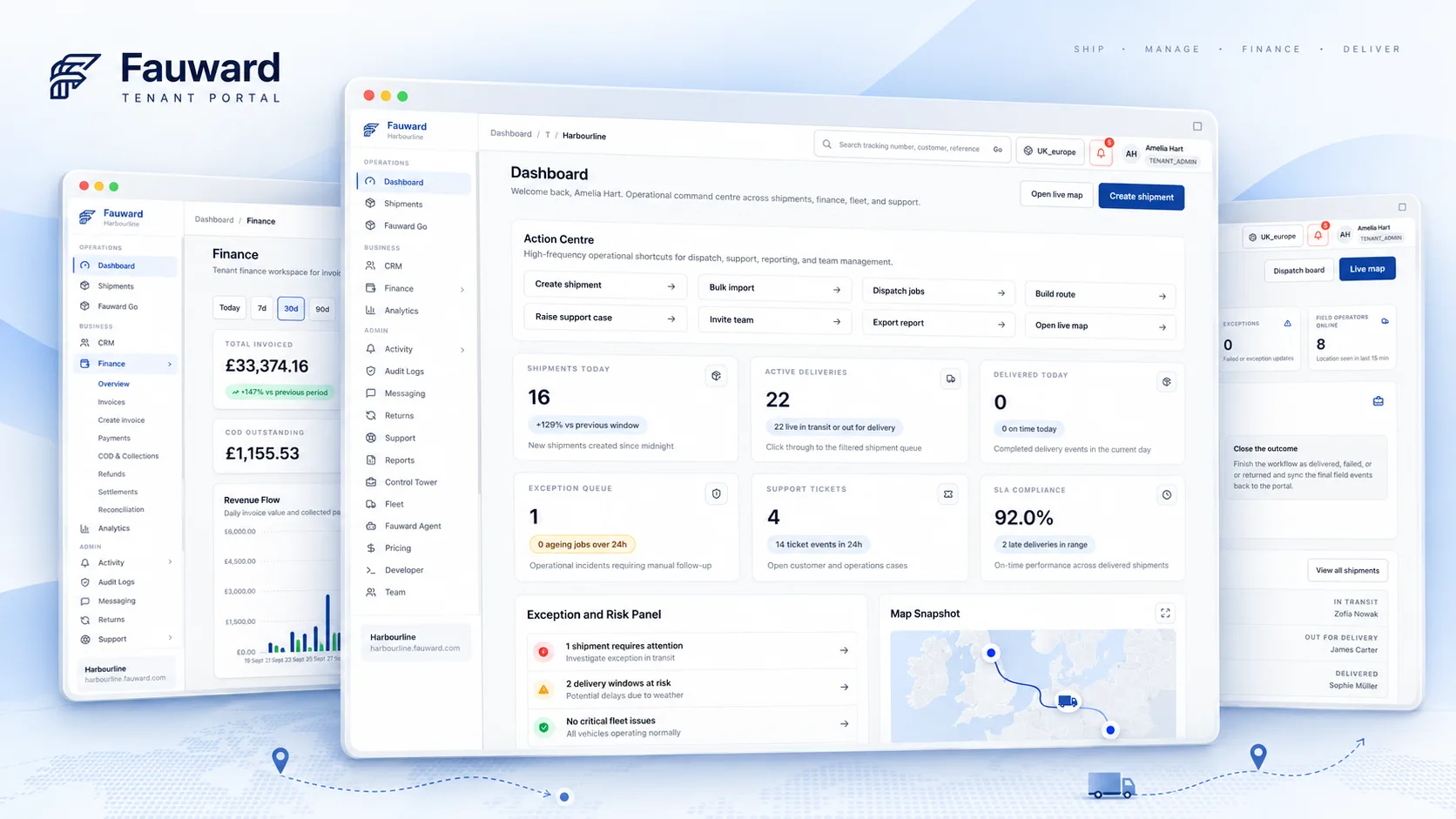Image resolution: width=1456 pixels, height=819 pixels.
Task: Click the Exception Queue shield icon
Action: pyautogui.click(x=716, y=493)
